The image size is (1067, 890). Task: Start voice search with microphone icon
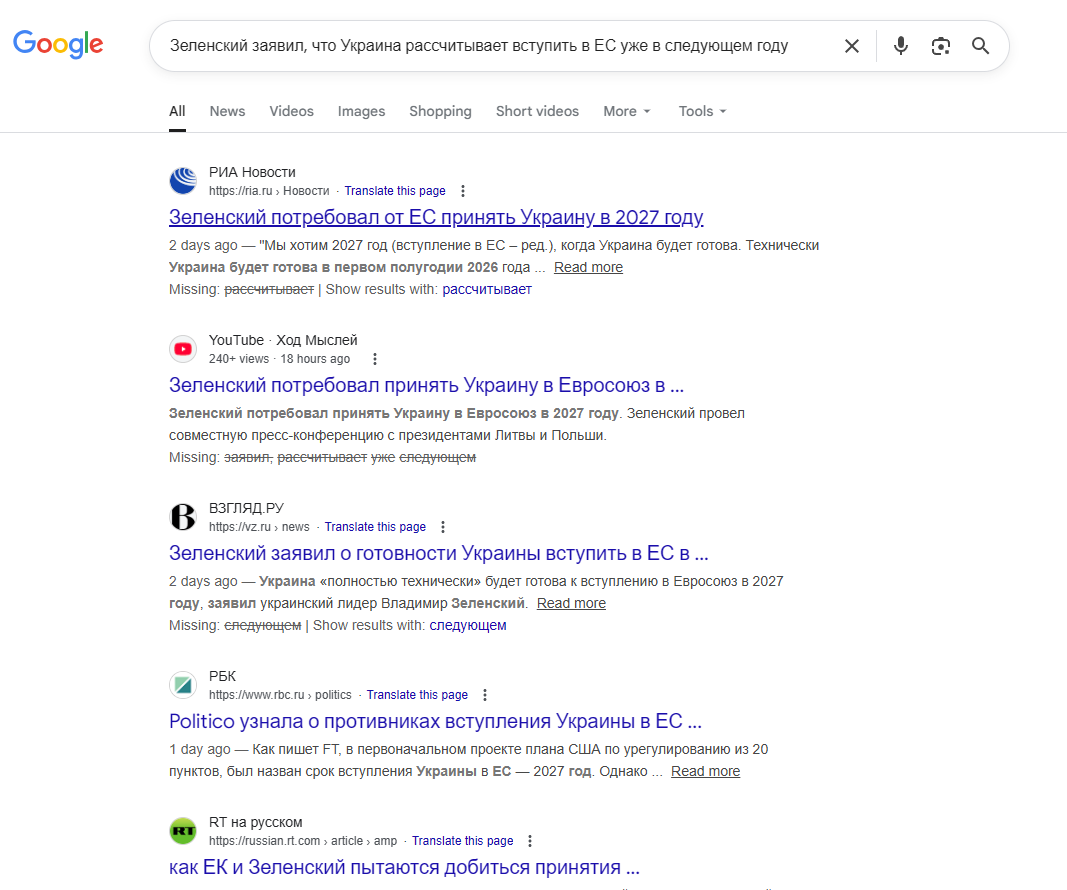[x=900, y=46]
